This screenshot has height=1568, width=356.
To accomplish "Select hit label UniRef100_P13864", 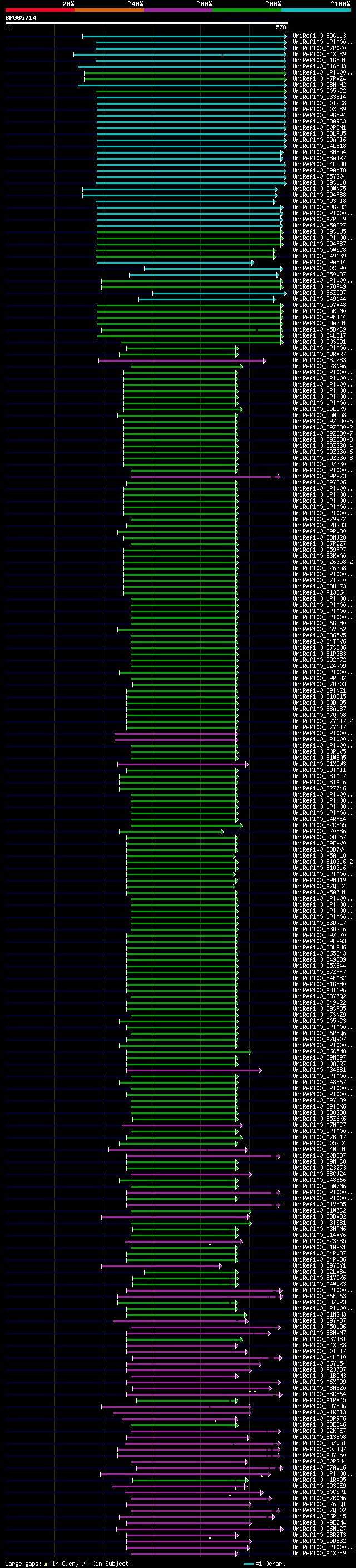I will pyautogui.click(x=319, y=592).
